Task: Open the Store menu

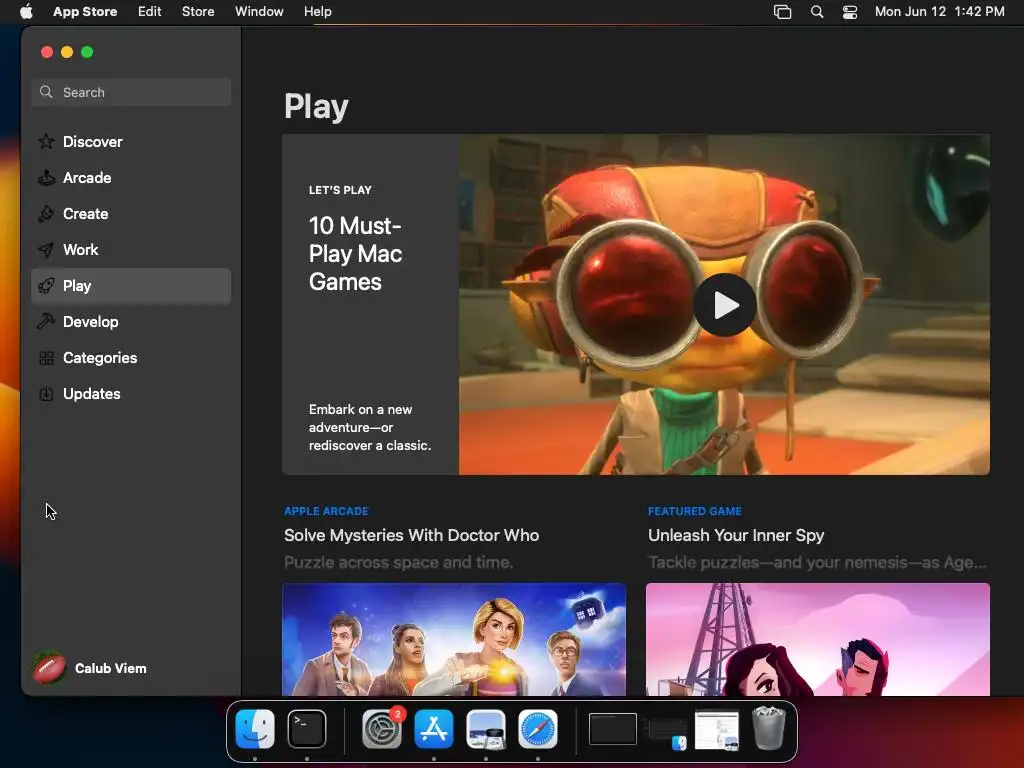Action: point(198,12)
